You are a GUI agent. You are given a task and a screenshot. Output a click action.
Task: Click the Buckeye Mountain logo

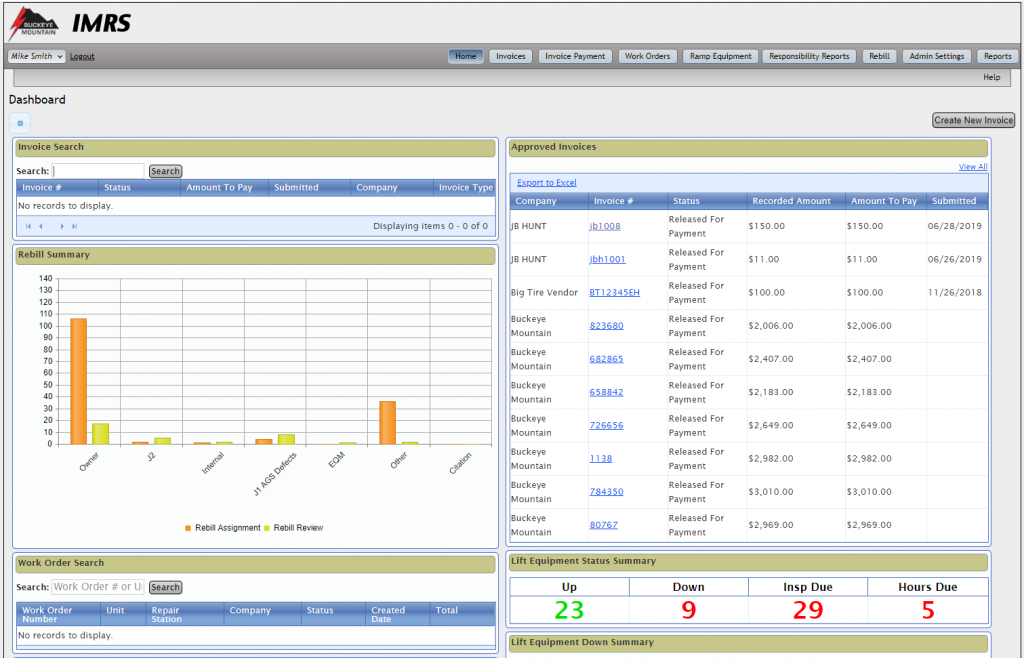(x=33, y=23)
